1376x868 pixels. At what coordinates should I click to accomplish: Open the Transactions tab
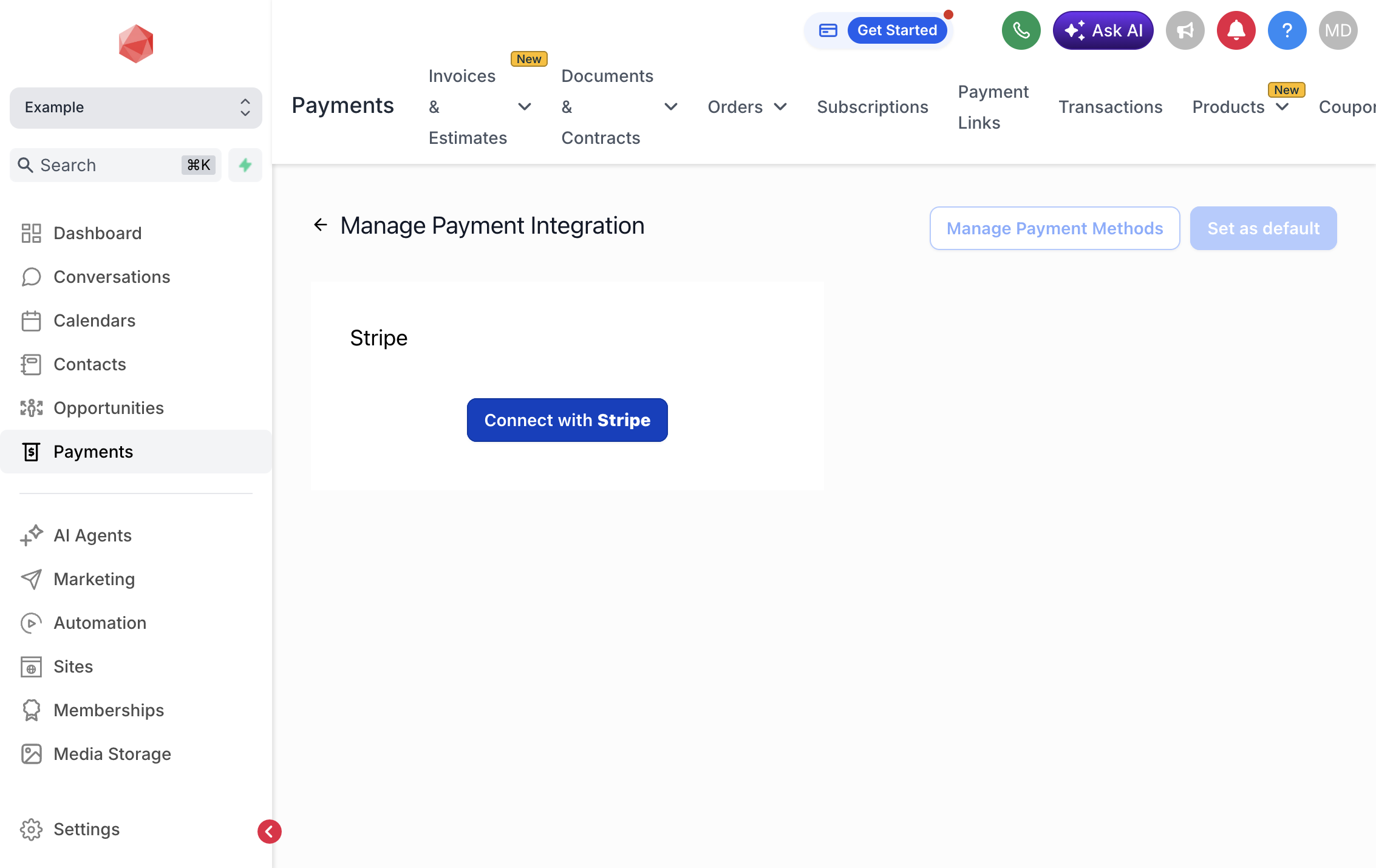pos(1111,107)
